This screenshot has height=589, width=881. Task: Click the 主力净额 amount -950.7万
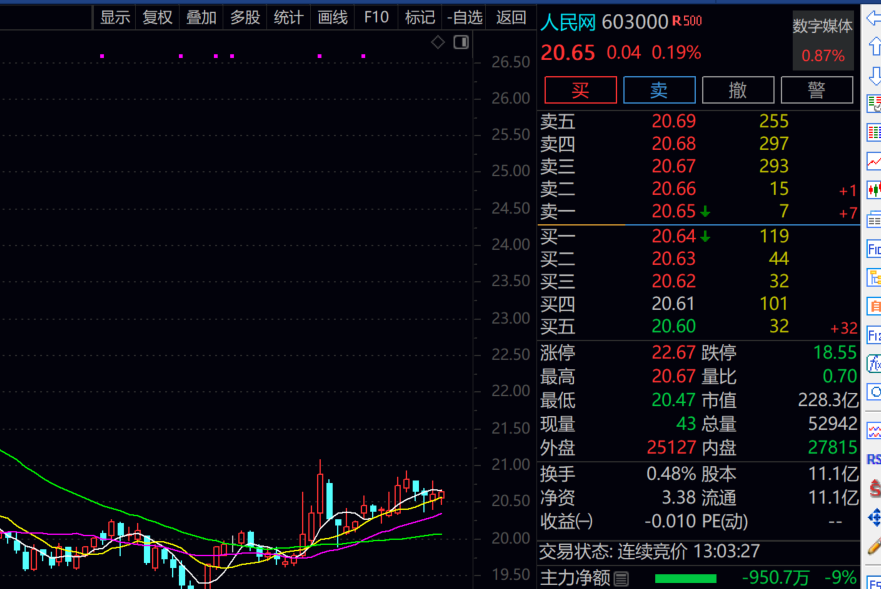pos(776,578)
